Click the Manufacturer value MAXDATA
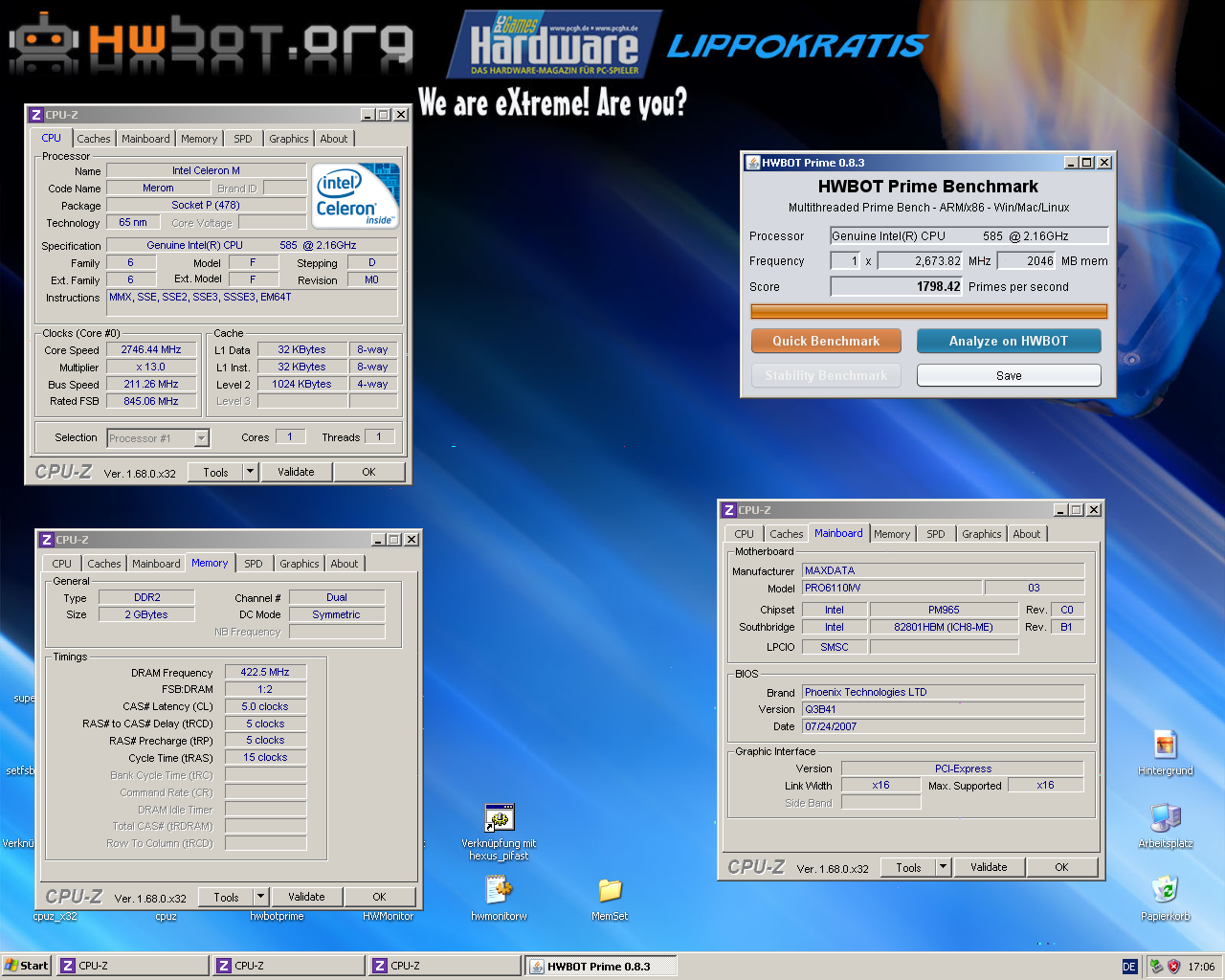 click(943, 570)
